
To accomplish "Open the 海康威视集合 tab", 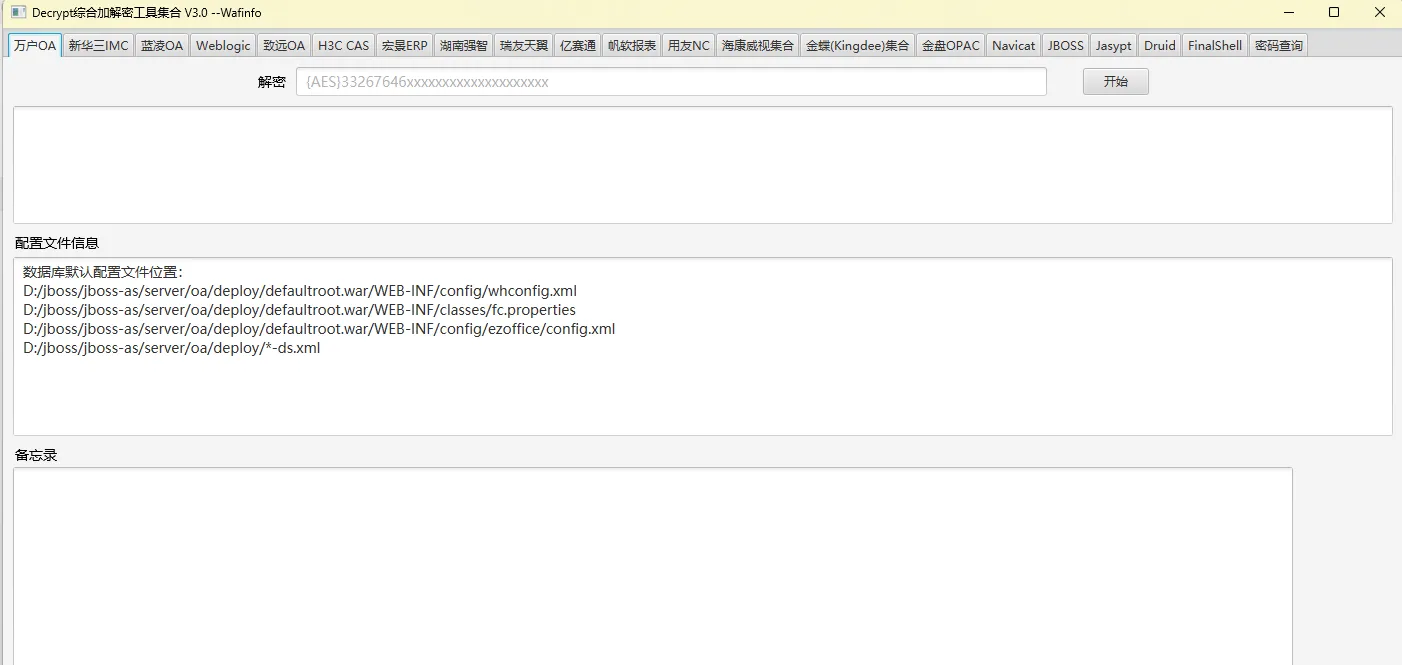I will tap(758, 45).
